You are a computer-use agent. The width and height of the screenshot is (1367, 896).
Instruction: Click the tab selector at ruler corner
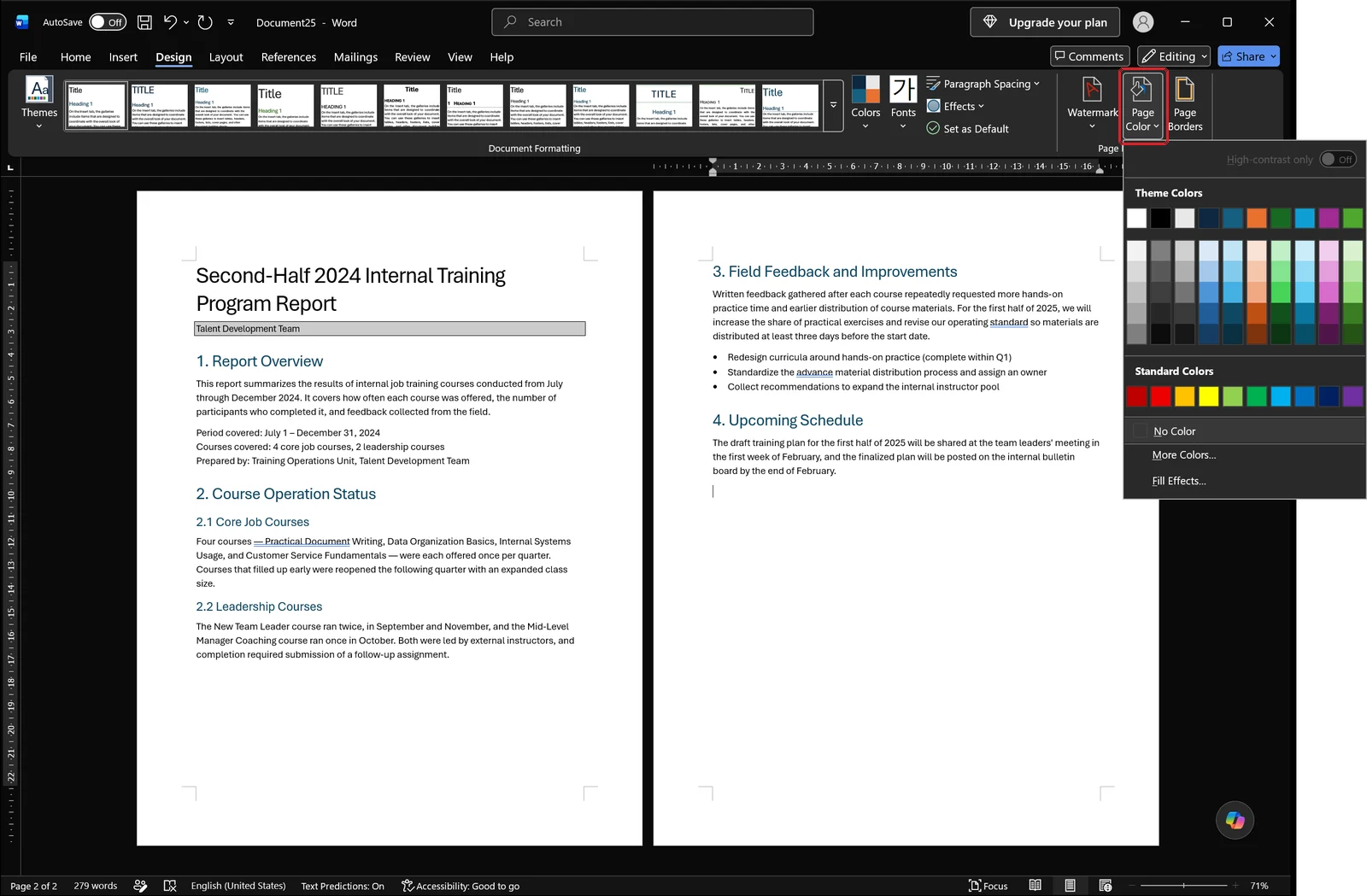[10, 167]
